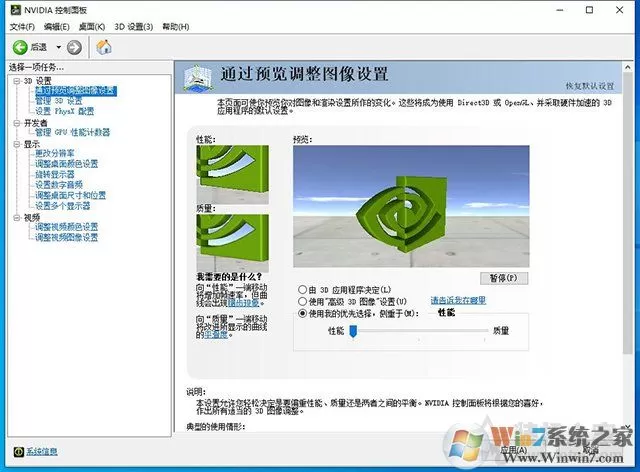Open the 编辑(E) menu

click(x=56, y=27)
